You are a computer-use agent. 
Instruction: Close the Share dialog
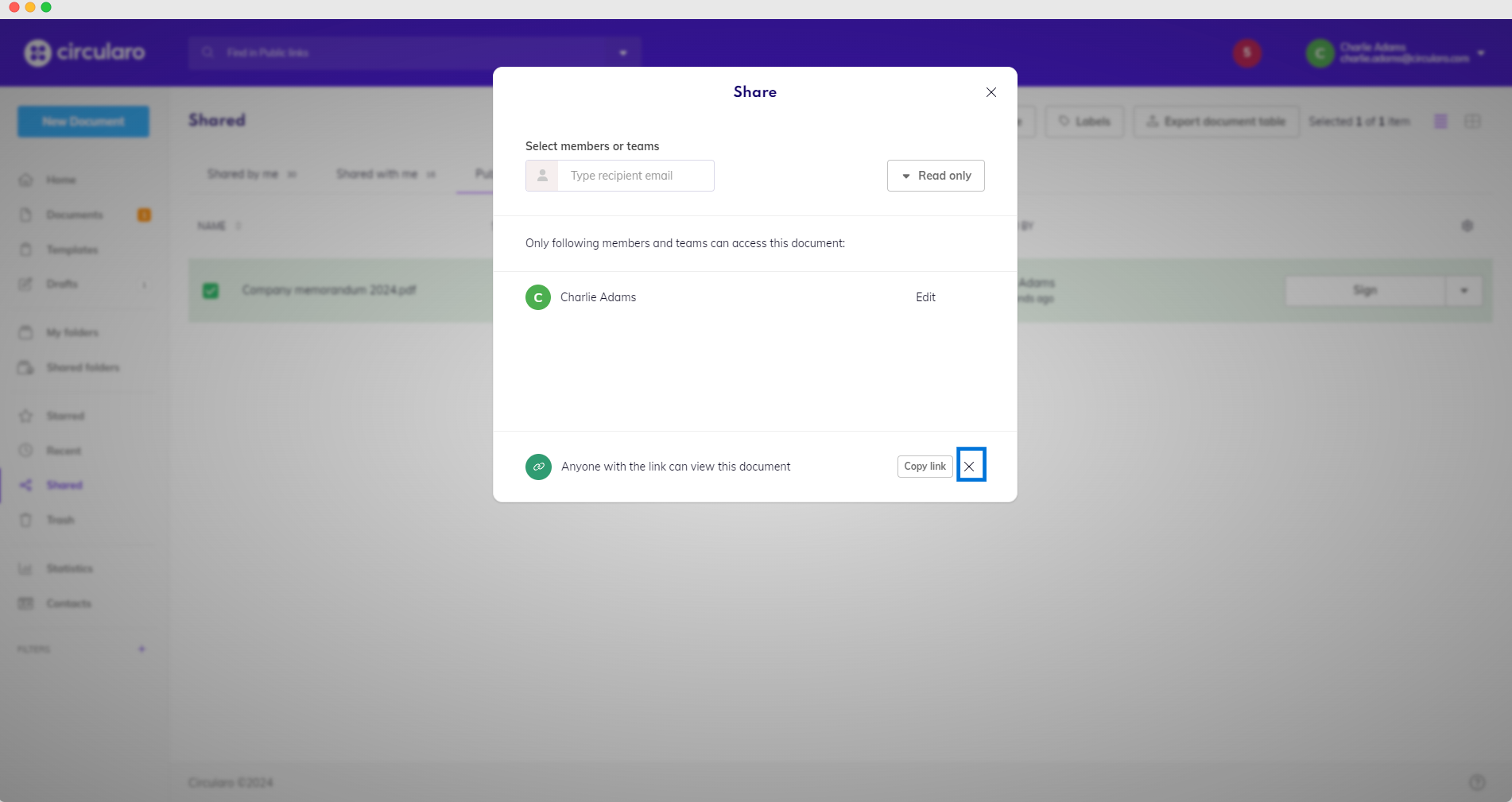pos(991,92)
